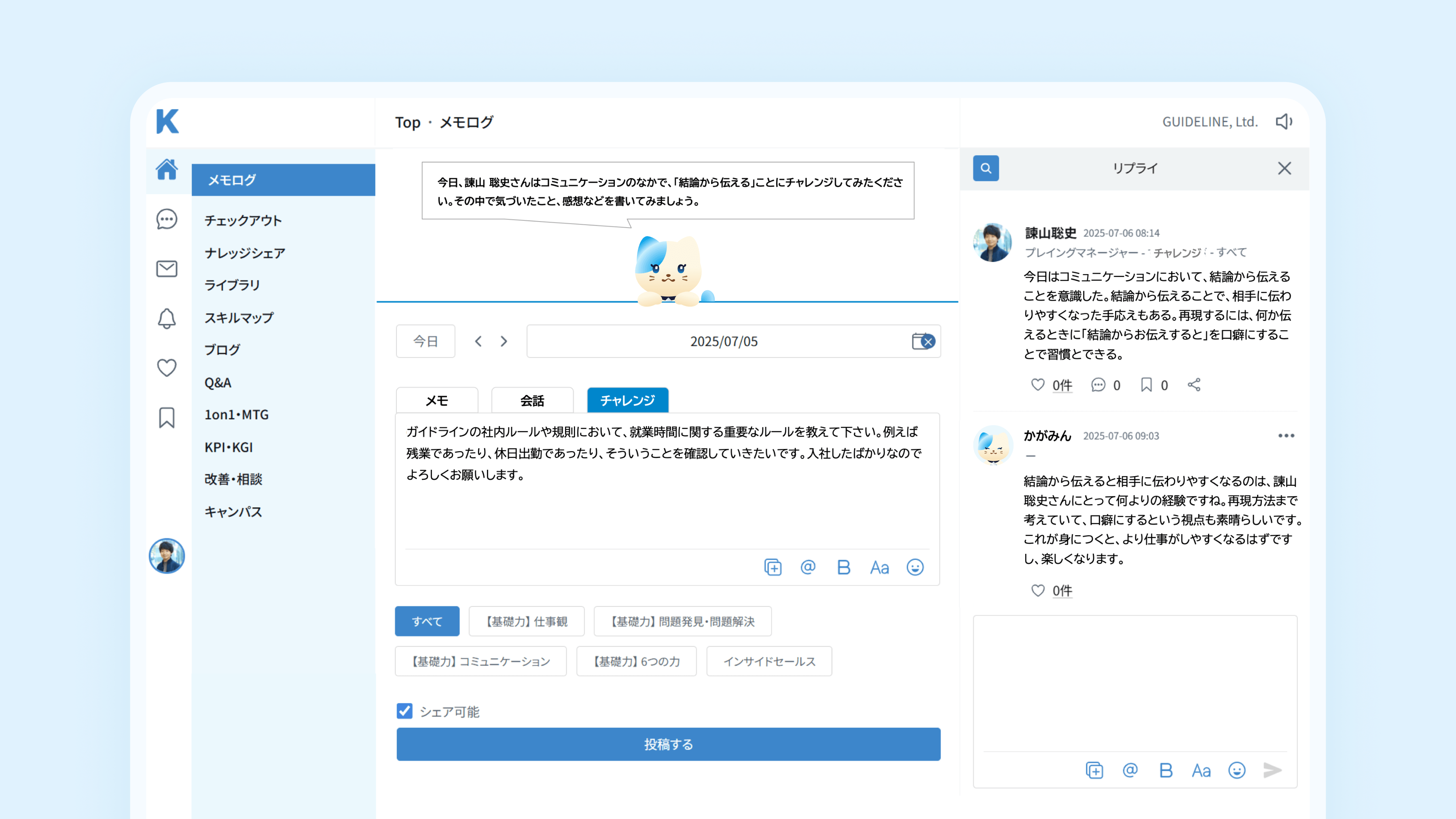Insert mention in reply box

coord(1130,770)
